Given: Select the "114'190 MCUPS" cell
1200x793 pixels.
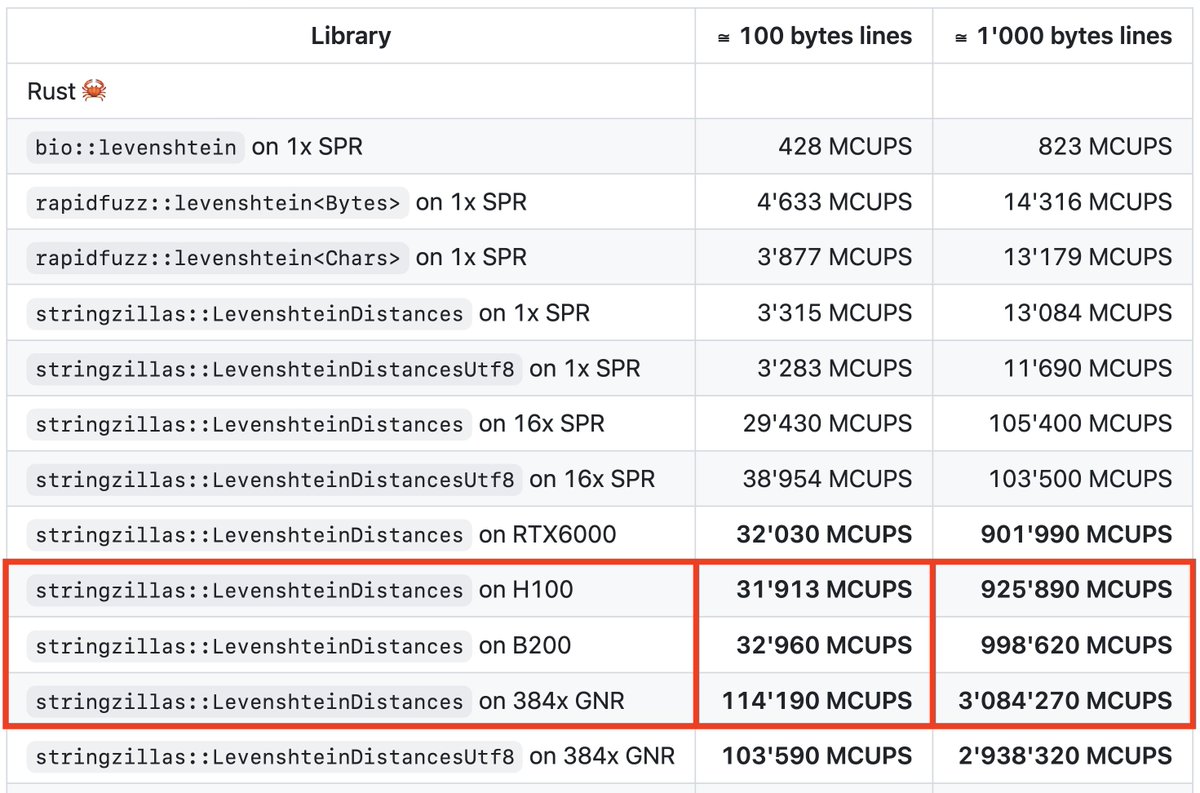Looking at the screenshot, I should (x=815, y=701).
